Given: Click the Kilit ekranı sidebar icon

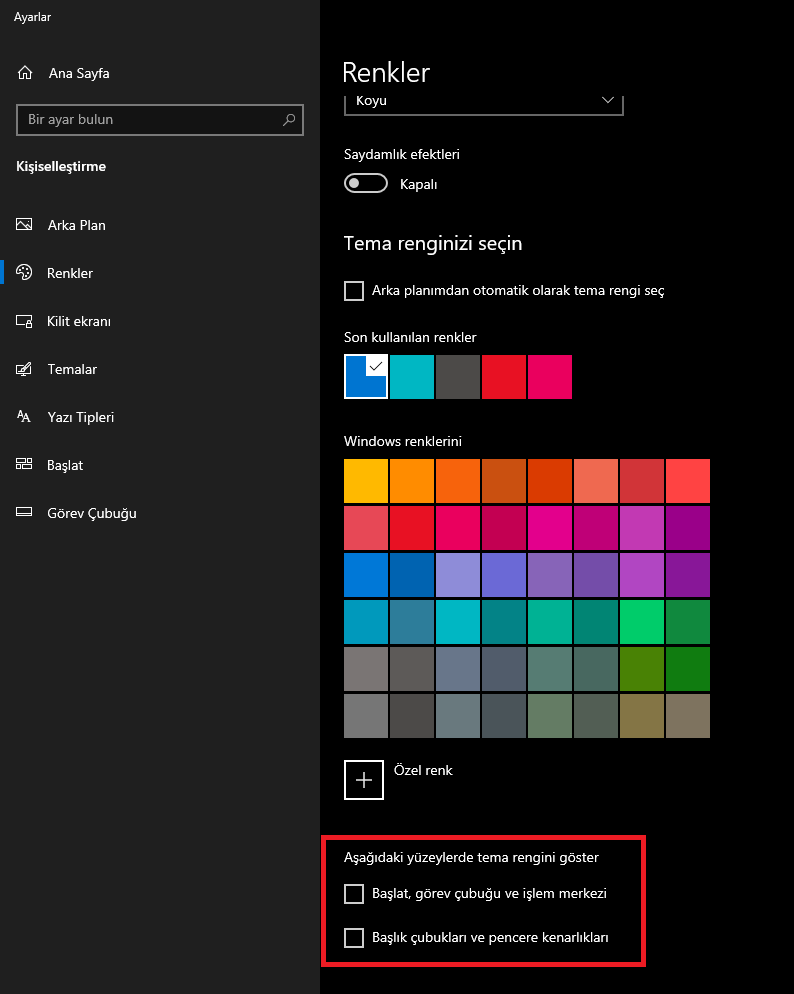Looking at the screenshot, I should click(25, 321).
